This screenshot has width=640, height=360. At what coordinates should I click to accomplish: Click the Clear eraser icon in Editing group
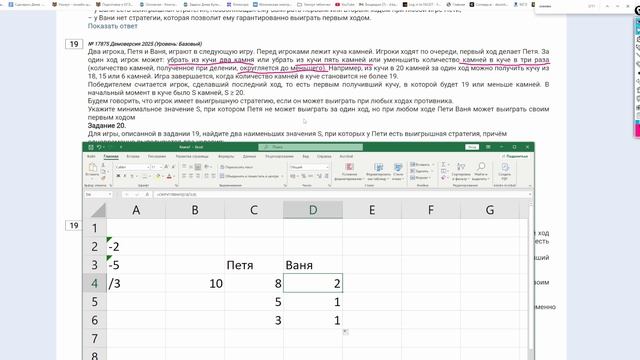click(x=443, y=178)
